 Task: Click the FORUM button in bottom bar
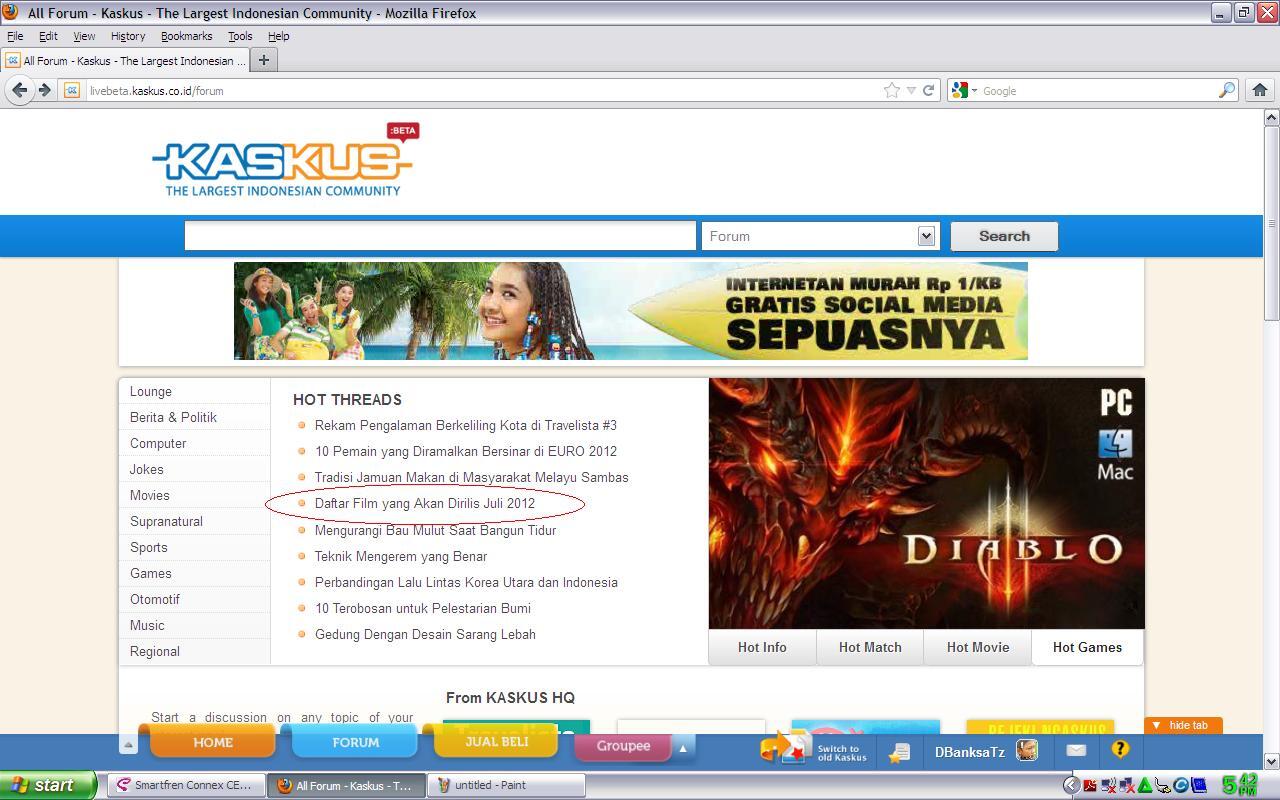355,742
